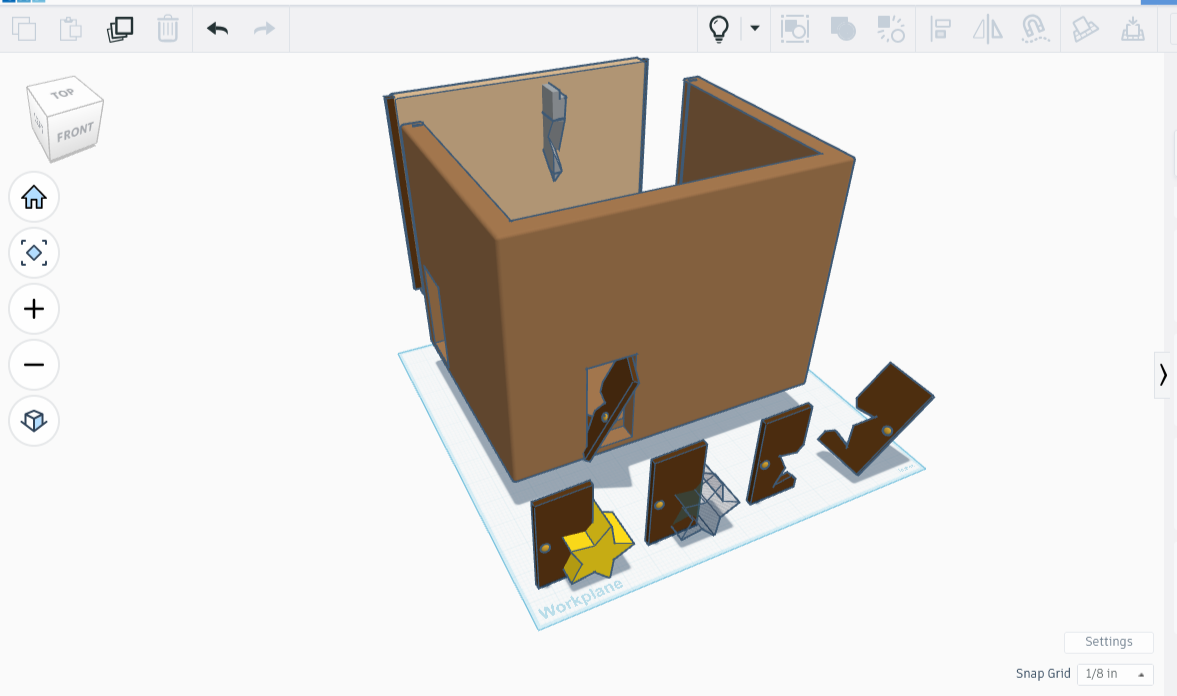Click the Cruise magnet icon

tap(1034, 29)
